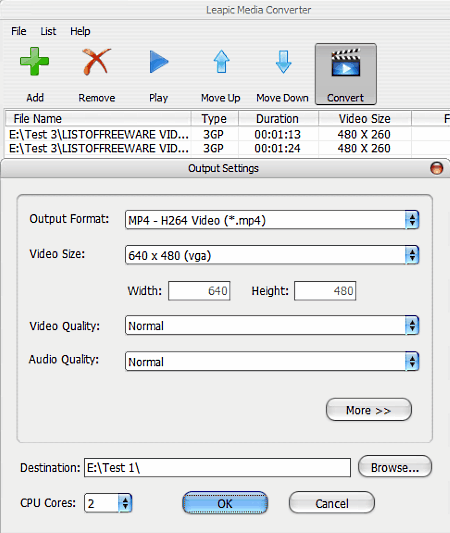Open the File menu
The width and height of the screenshot is (450, 533).
coord(18,31)
